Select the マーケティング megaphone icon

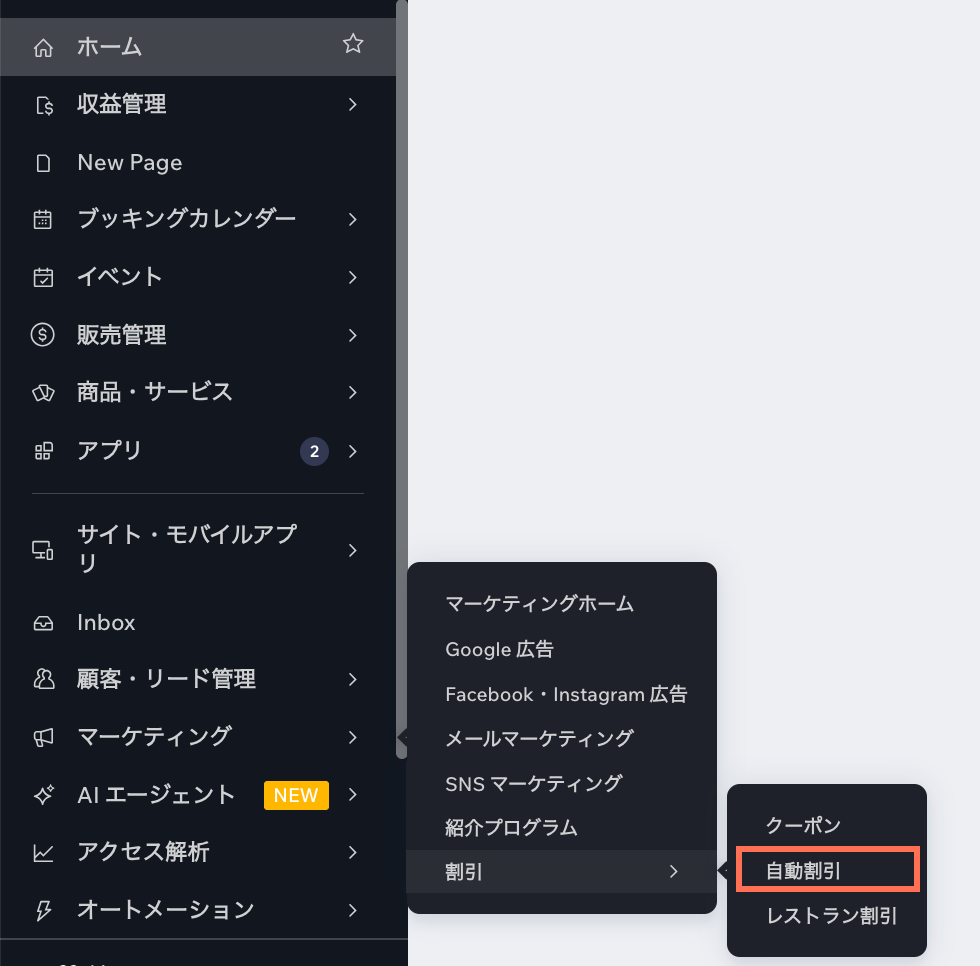click(43, 737)
